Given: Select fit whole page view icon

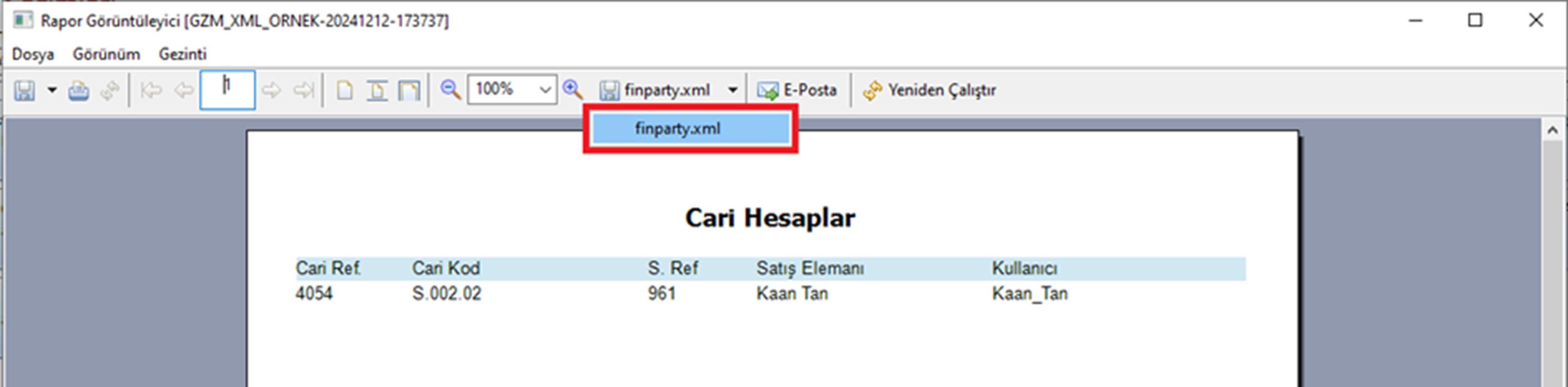Looking at the screenshot, I should coord(409,91).
